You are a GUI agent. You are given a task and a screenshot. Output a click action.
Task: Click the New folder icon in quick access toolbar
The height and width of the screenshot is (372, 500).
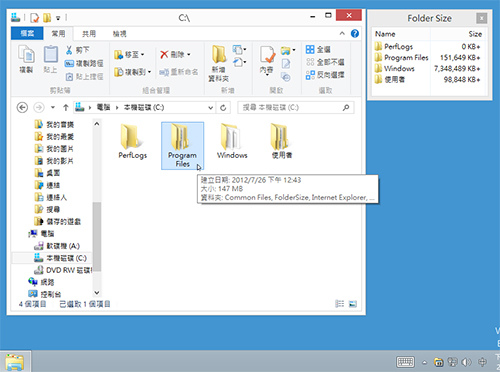click(47, 18)
